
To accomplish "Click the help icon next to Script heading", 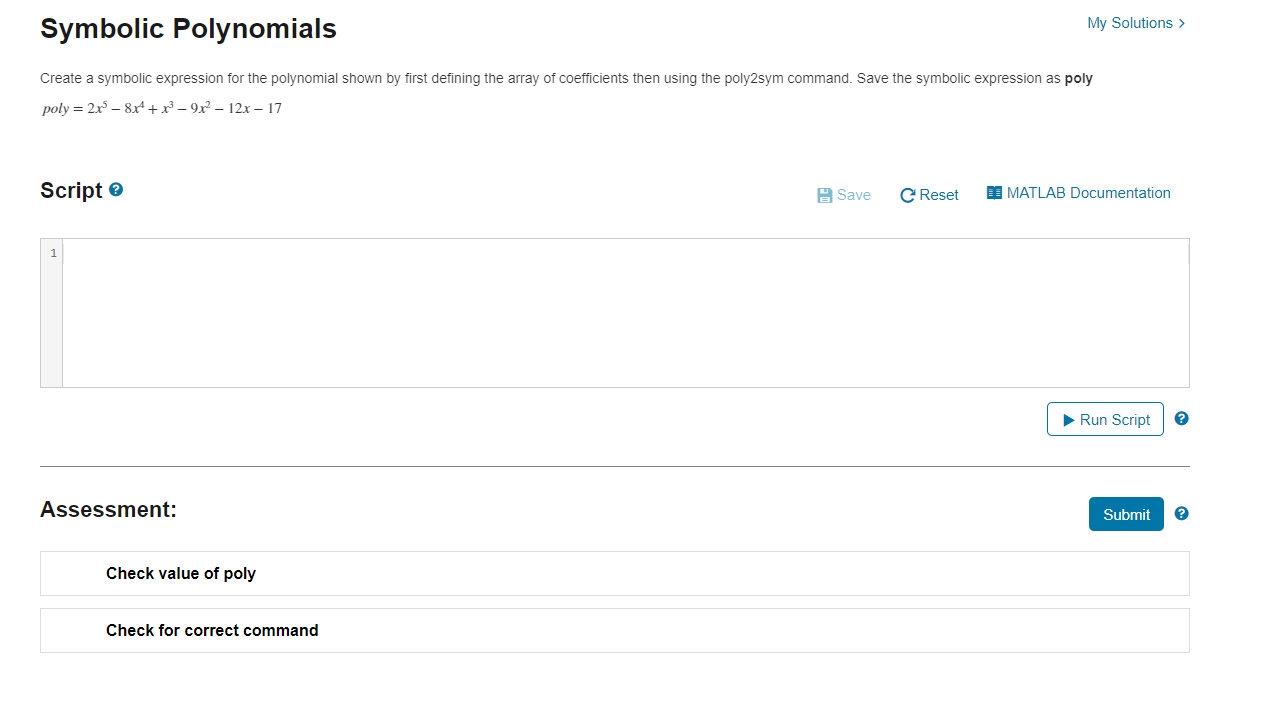I will click(x=116, y=190).
